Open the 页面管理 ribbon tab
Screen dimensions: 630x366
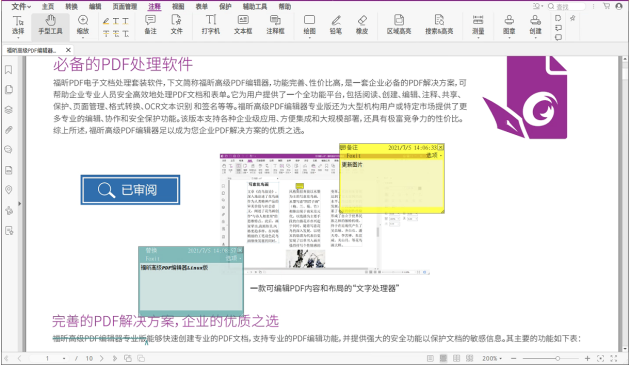[x=125, y=6]
